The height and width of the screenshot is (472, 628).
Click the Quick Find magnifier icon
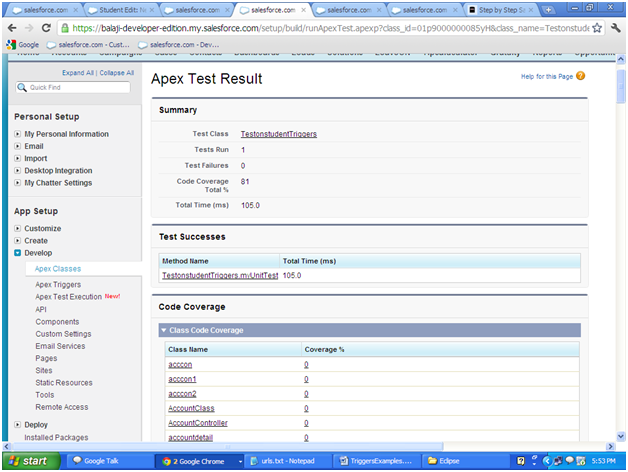[x=22, y=87]
